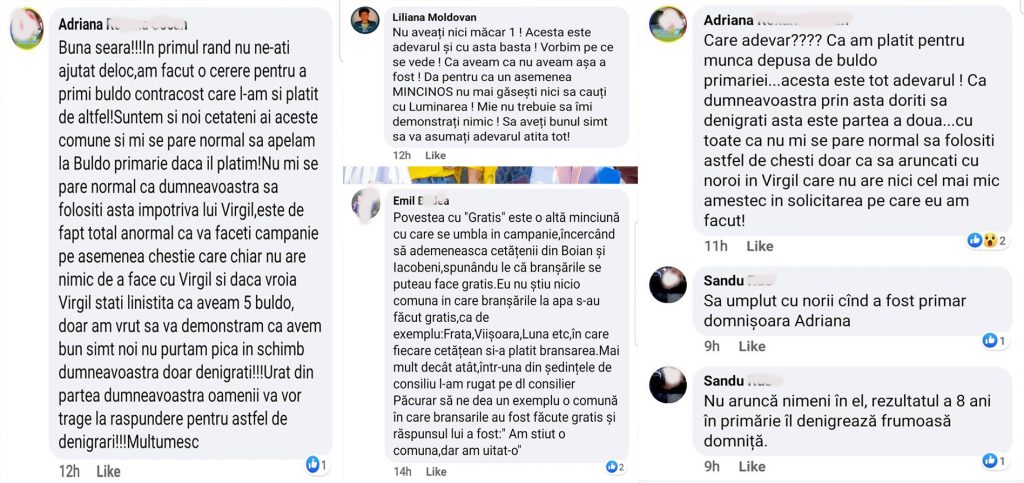Like Liliana Moldovan's comment
Viewport: 1024px width, 483px height.
(435, 155)
